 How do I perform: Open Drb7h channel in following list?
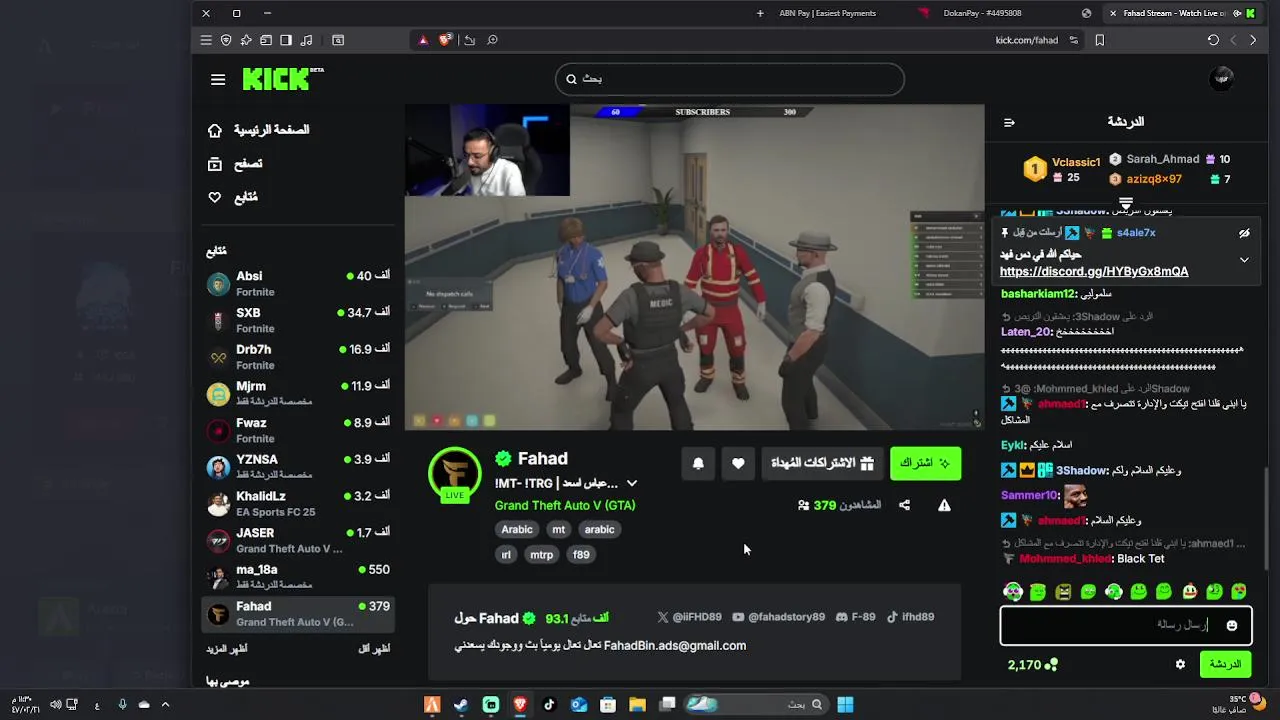[298, 357]
